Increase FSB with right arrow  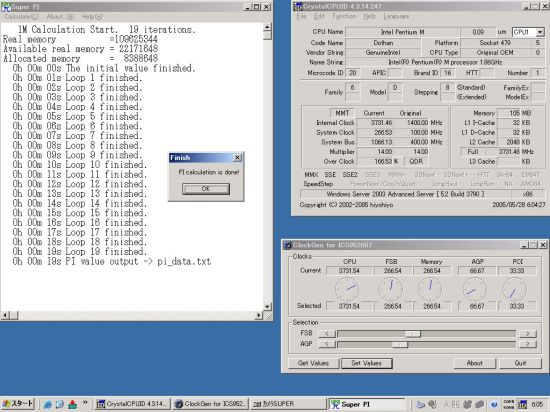tap(528, 333)
